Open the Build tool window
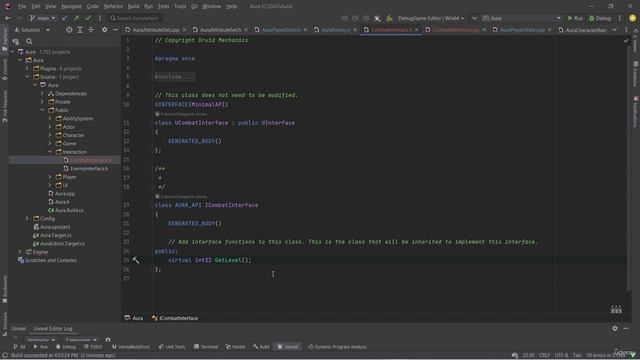 click(x=261, y=347)
